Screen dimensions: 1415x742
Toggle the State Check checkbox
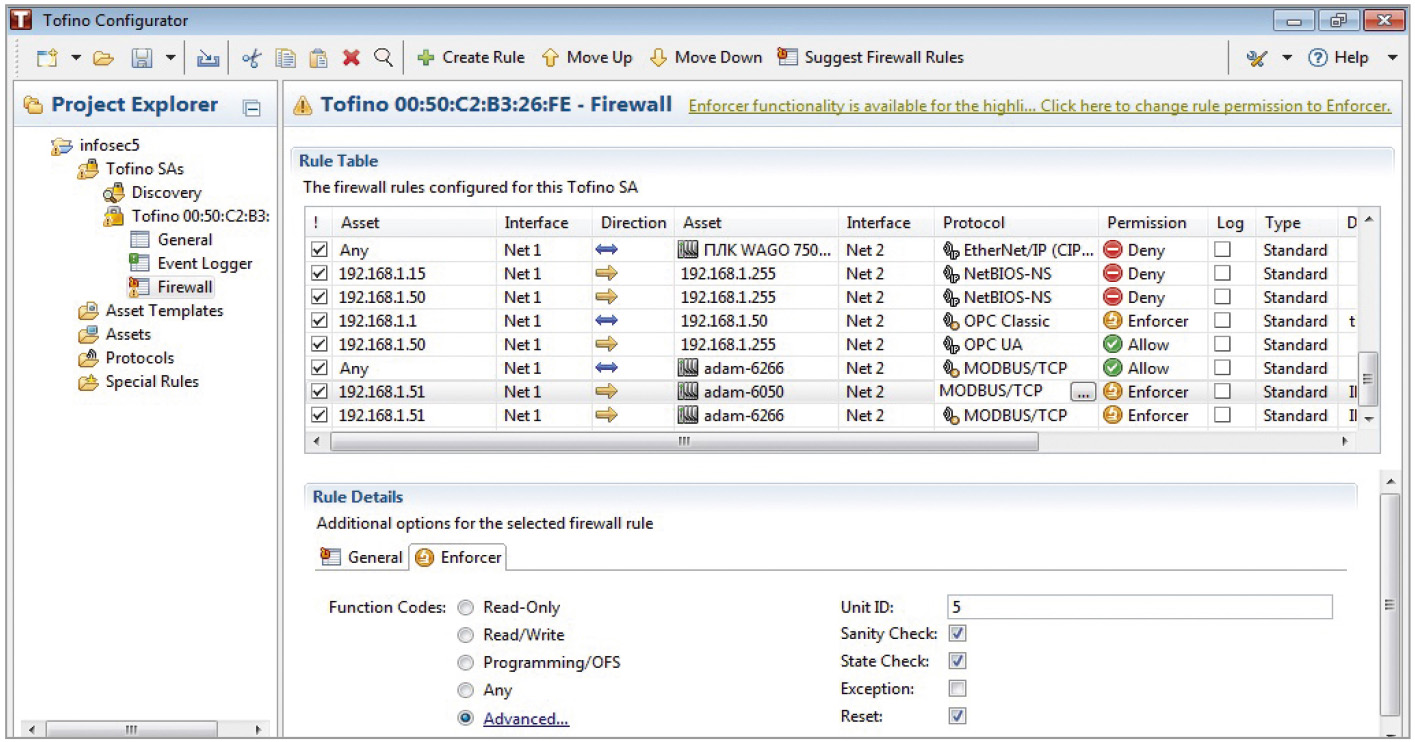957,661
